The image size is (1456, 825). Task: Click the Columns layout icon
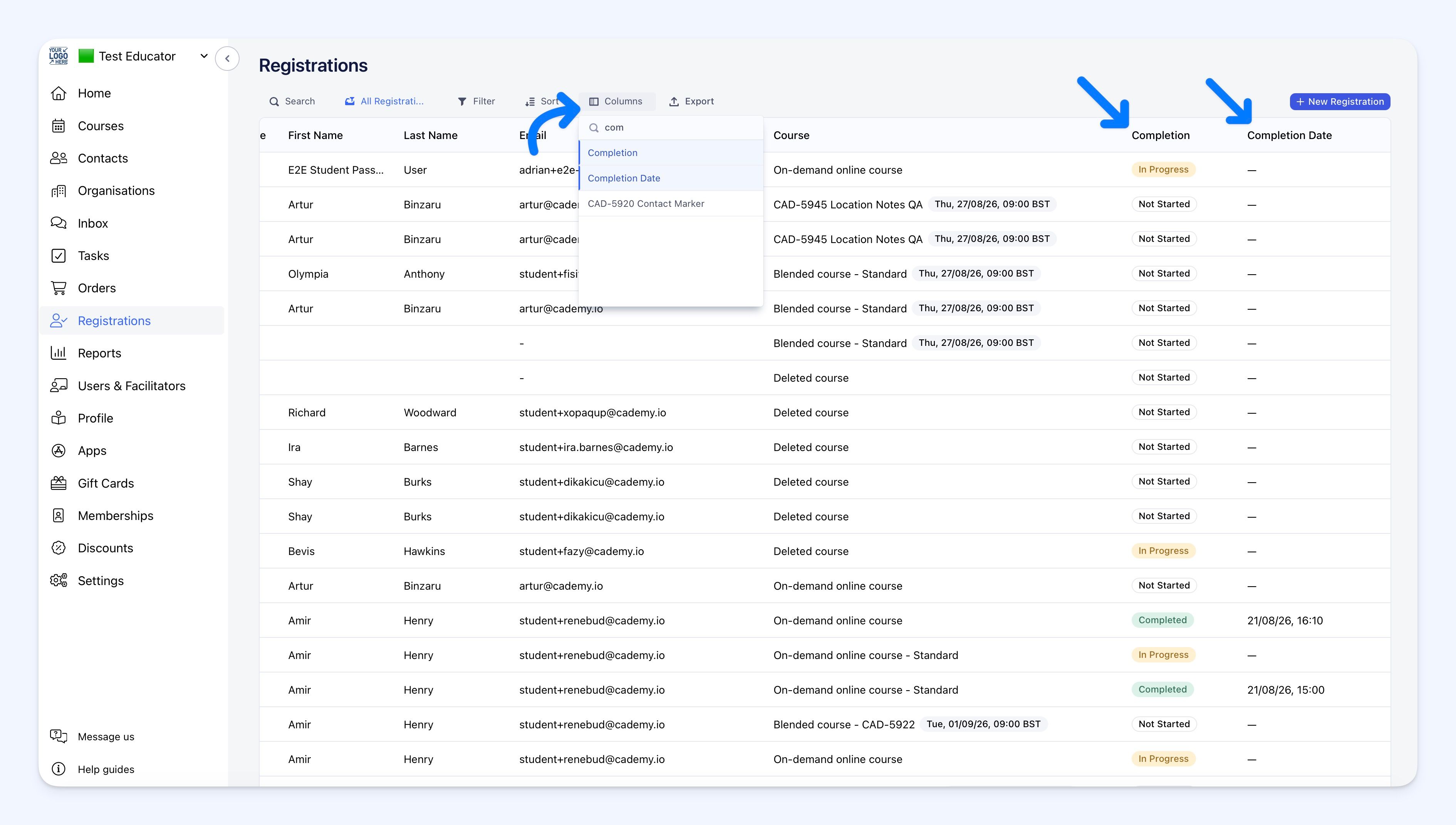(594, 101)
